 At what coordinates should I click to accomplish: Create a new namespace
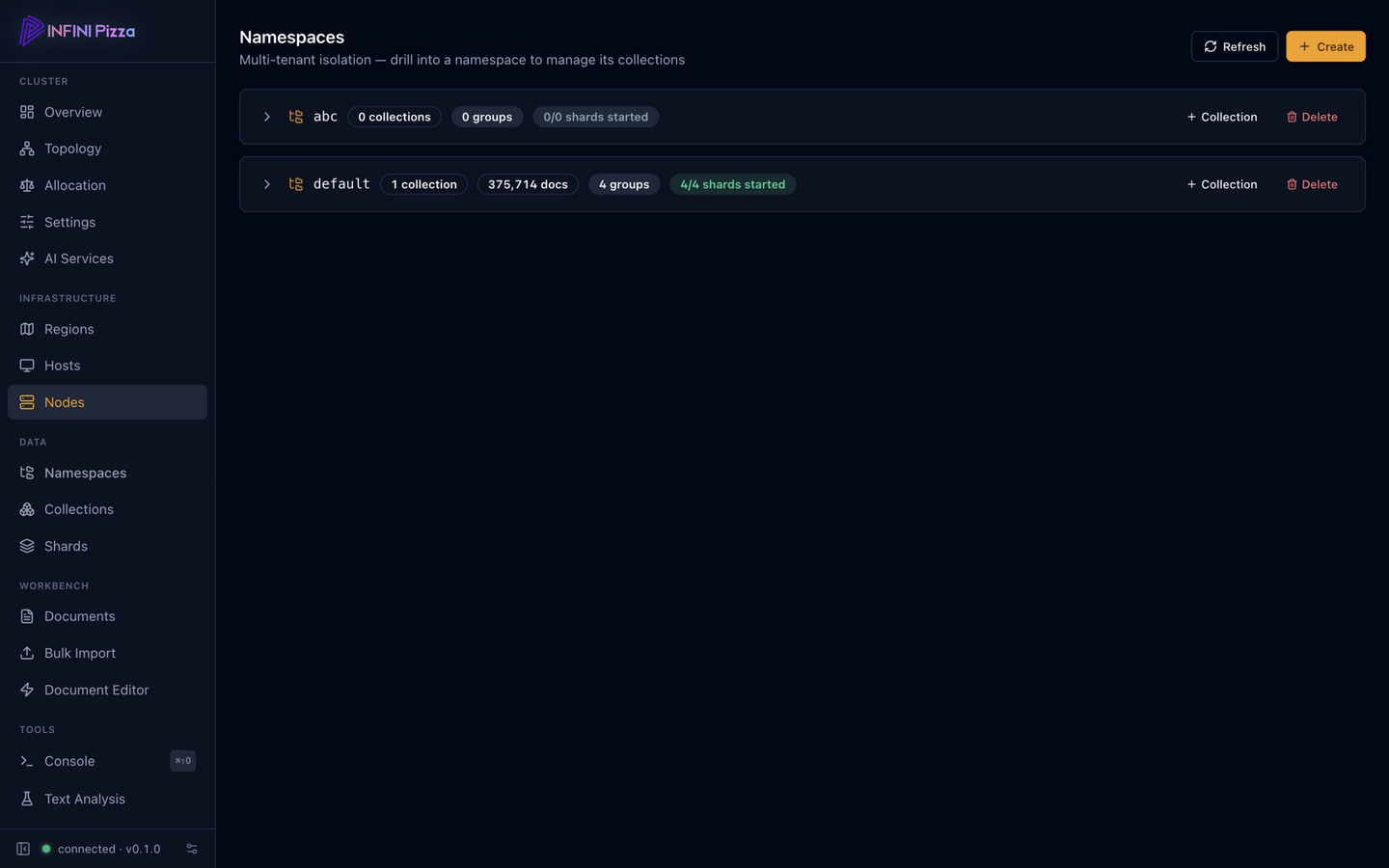pyautogui.click(x=1325, y=46)
